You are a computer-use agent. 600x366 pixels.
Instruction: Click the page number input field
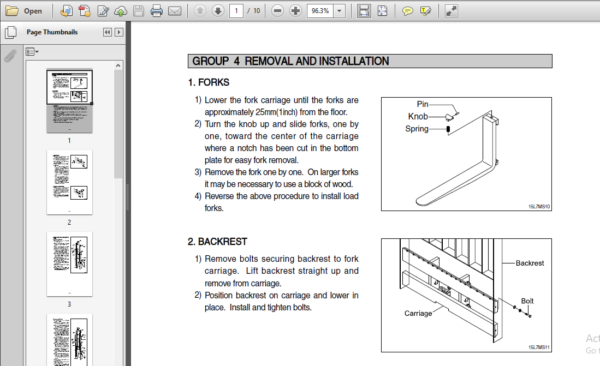click(236, 11)
